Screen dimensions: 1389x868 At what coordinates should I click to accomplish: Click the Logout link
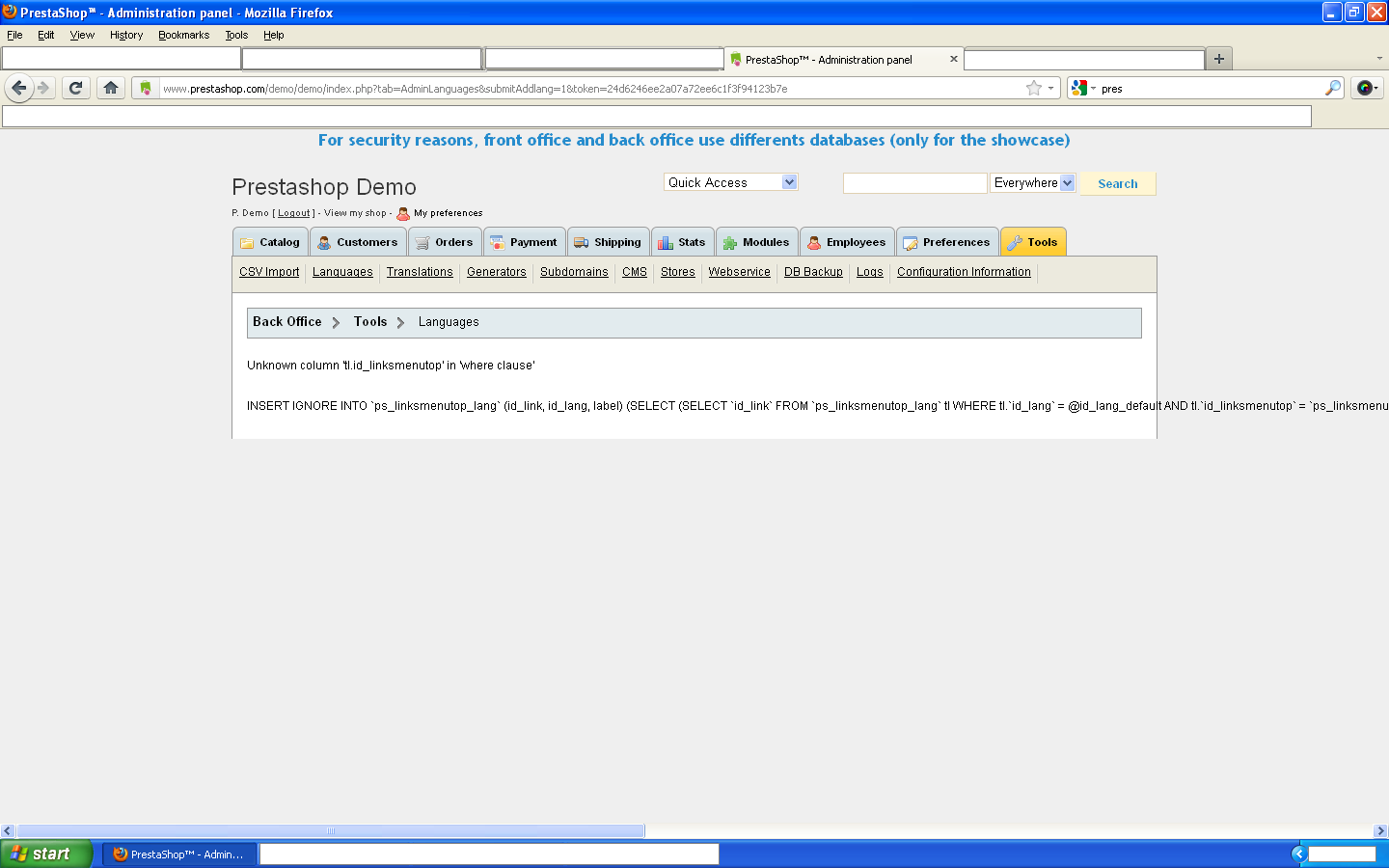tap(294, 213)
